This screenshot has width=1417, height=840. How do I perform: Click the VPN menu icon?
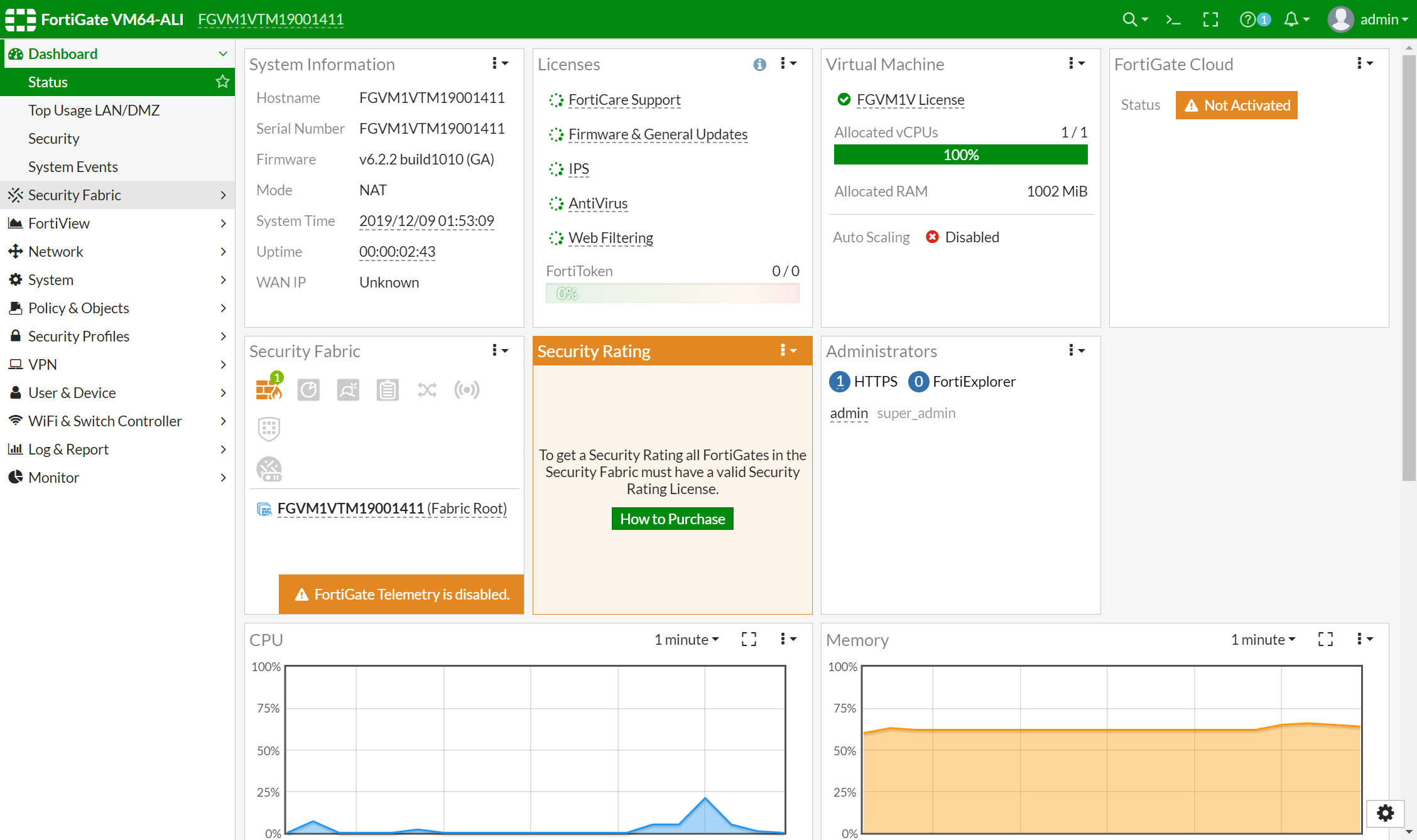pyautogui.click(x=16, y=364)
